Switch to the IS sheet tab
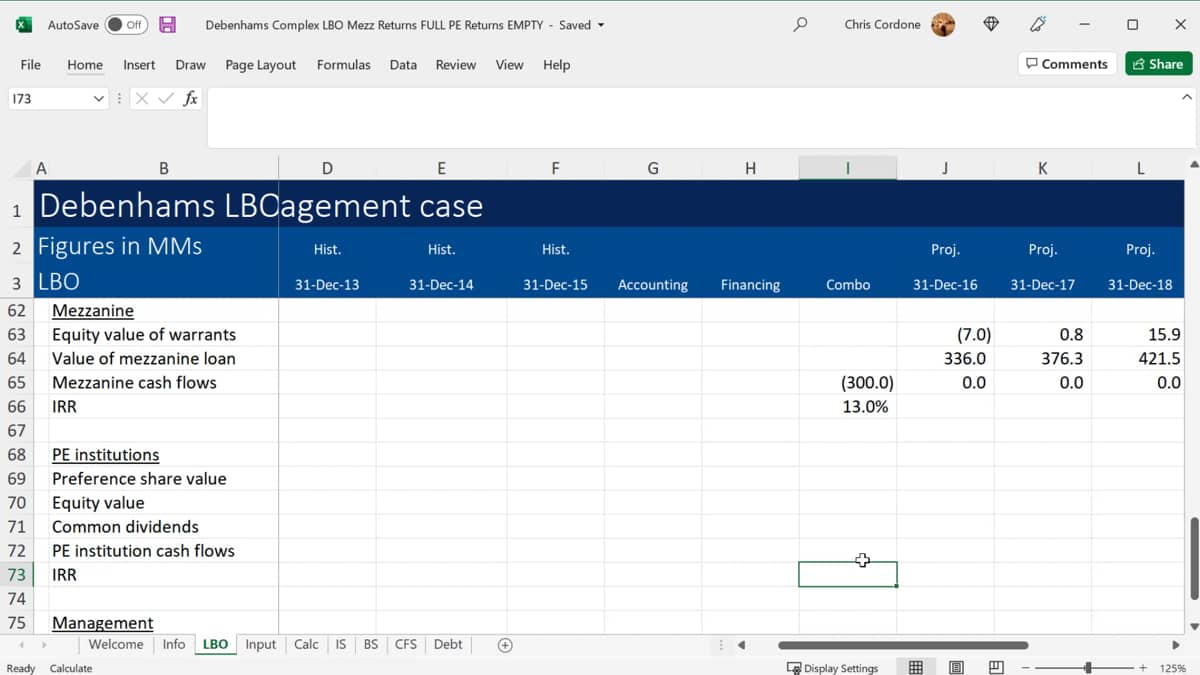1200x675 pixels. [x=340, y=644]
